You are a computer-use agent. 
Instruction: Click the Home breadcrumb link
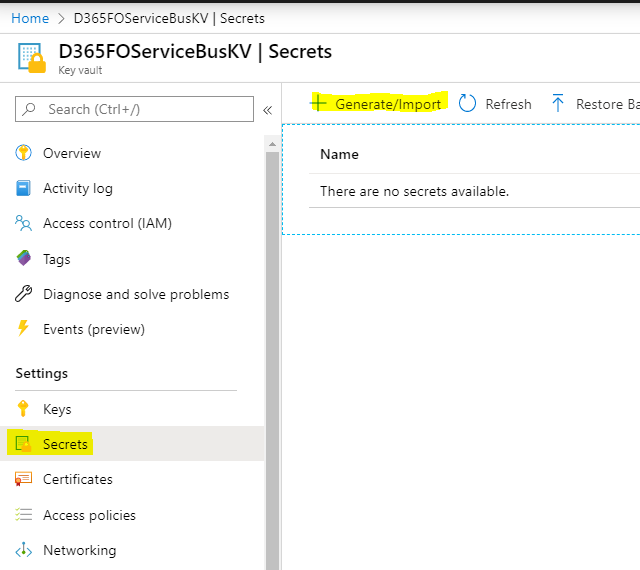[30, 18]
